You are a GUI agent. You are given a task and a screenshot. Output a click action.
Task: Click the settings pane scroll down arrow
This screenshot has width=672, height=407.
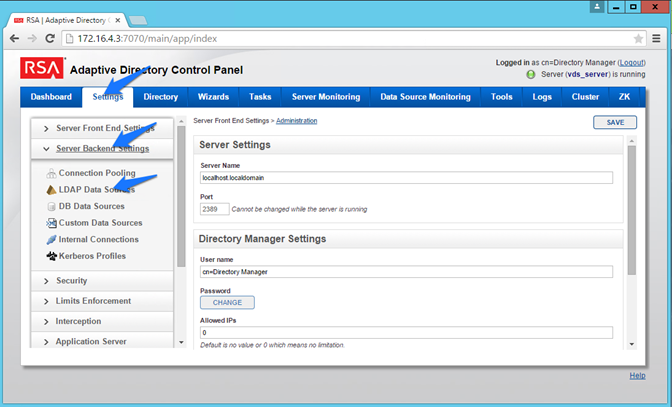(x=632, y=344)
